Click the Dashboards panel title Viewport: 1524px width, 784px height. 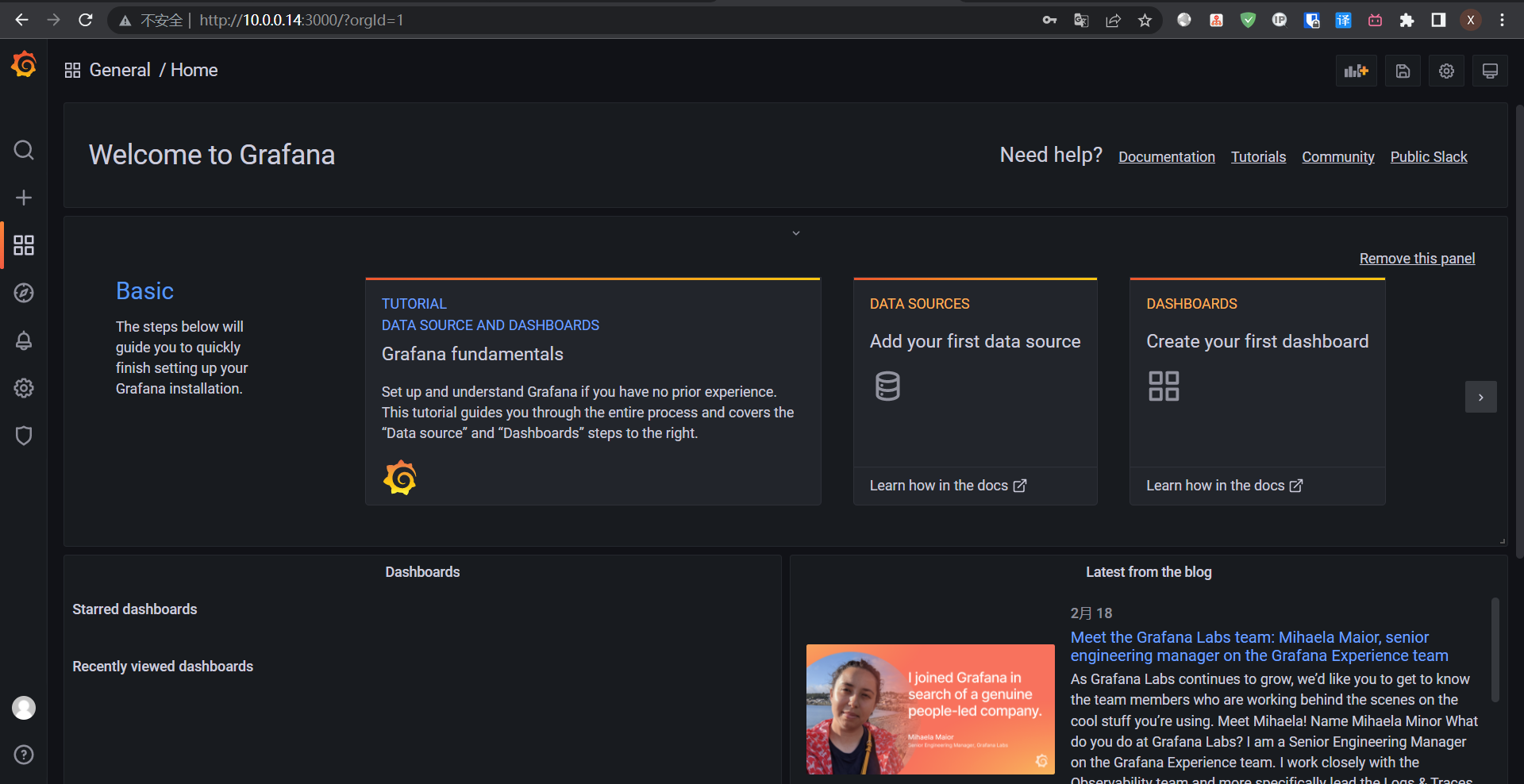(422, 572)
